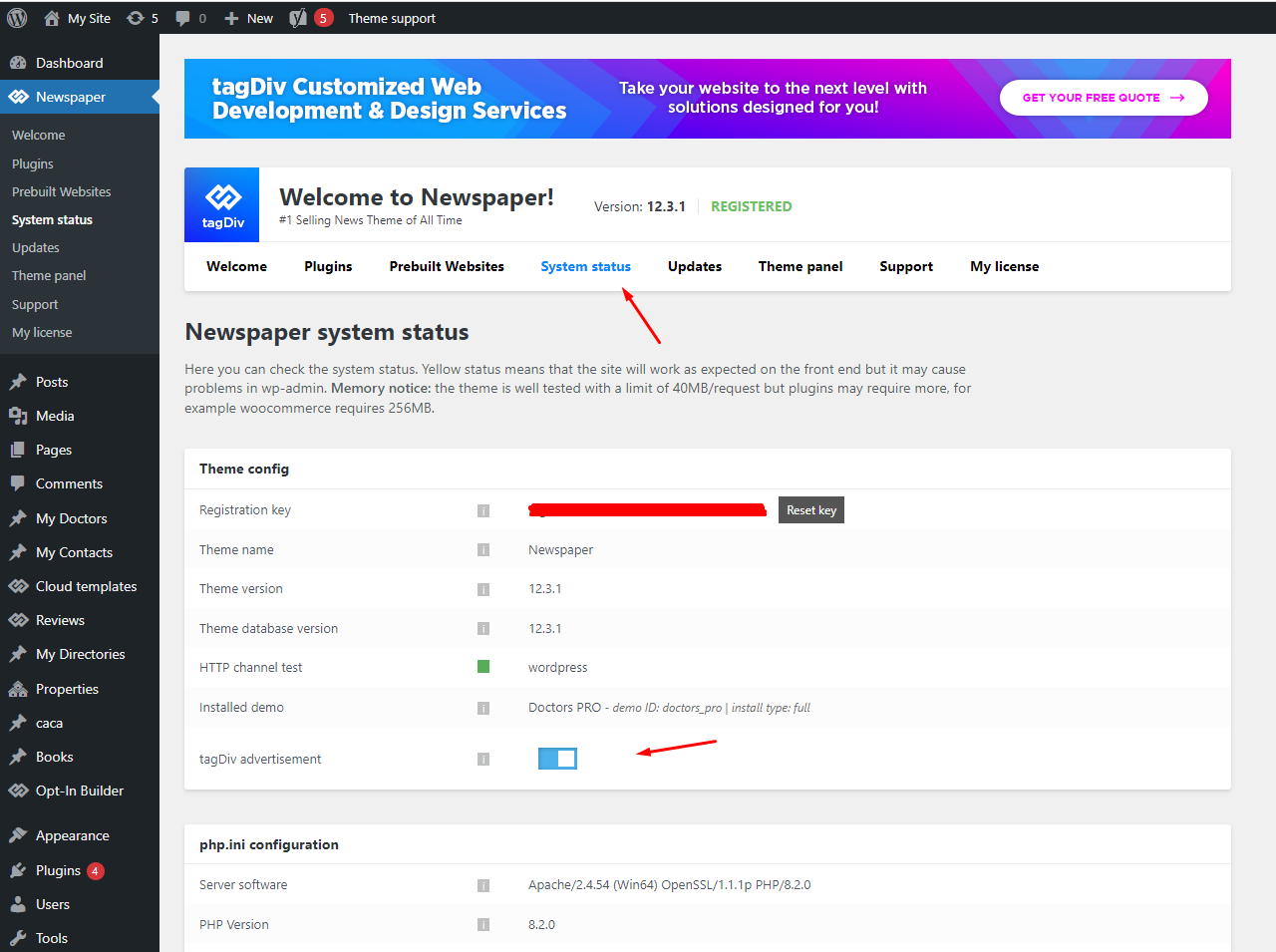Click the Doctors PRO installed demo value
The image size is (1276, 952).
tap(669, 708)
